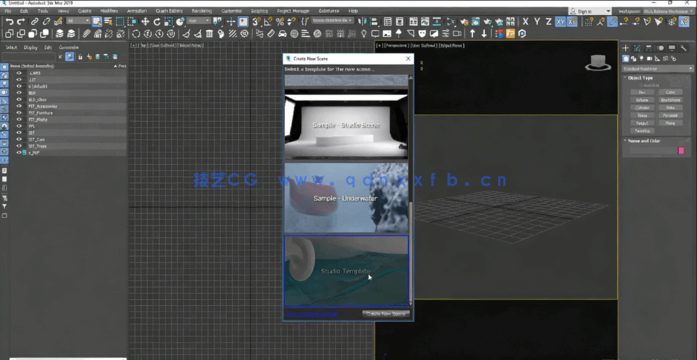Open the Customize menu in menu bar
This screenshot has width=697, height=360.
click(x=231, y=11)
